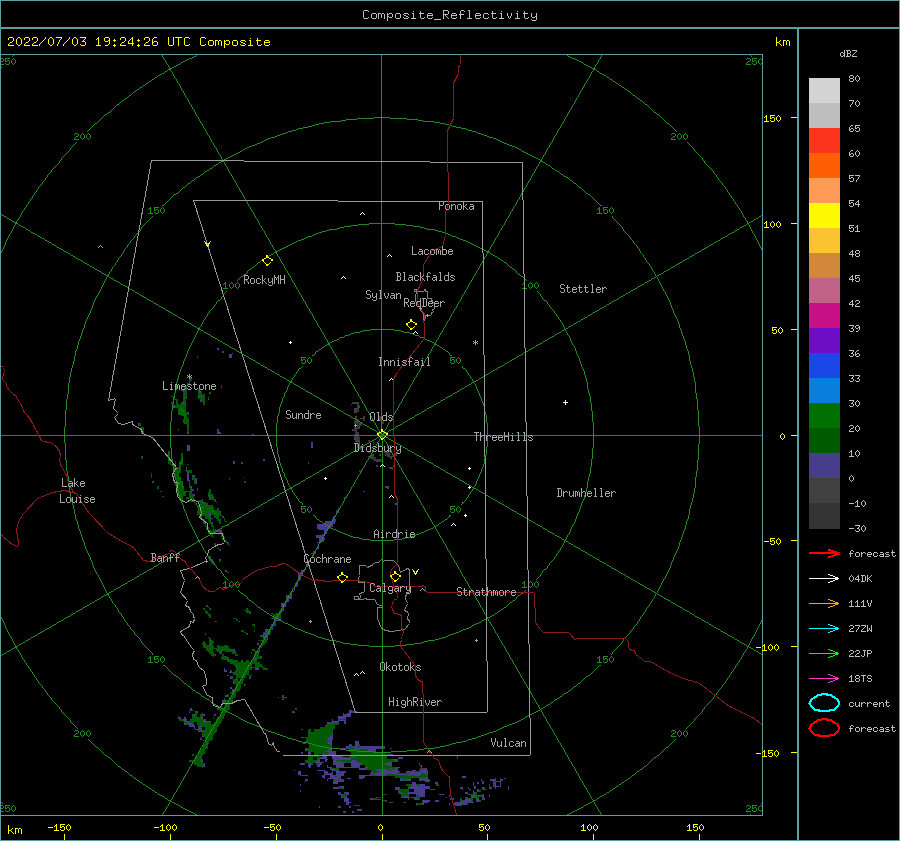Click the Sylvan label
The width and height of the screenshot is (900, 841).
[383, 295]
